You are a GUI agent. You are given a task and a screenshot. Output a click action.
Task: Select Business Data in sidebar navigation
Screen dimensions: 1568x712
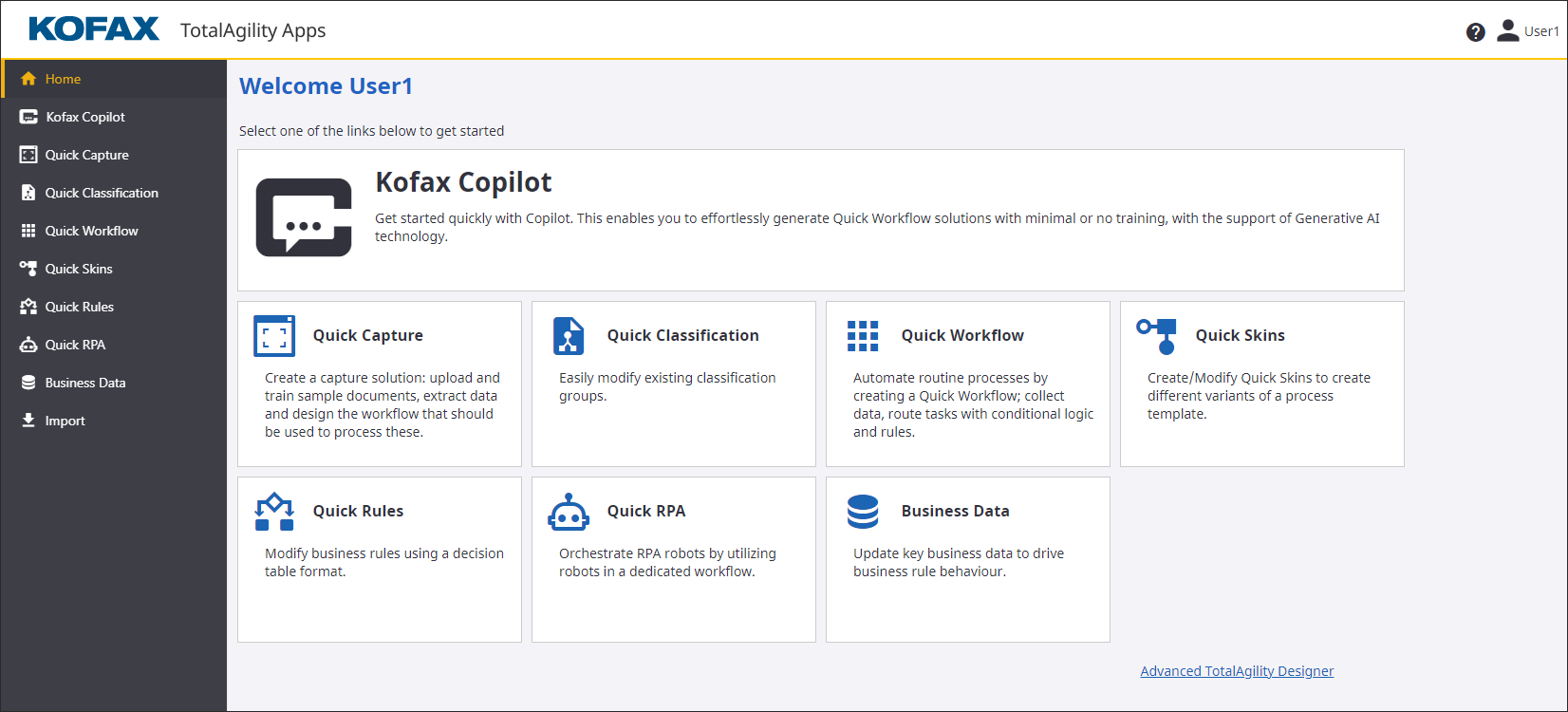(85, 383)
